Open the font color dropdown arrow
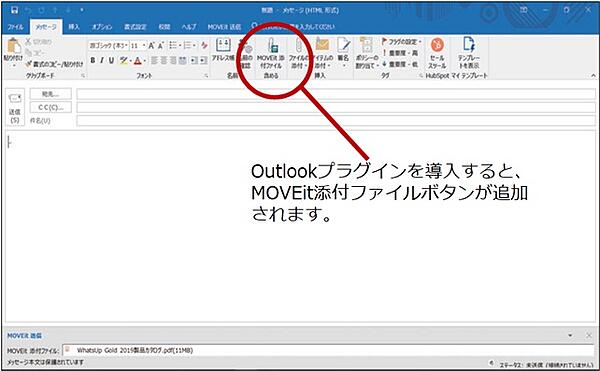 (144, 60)
